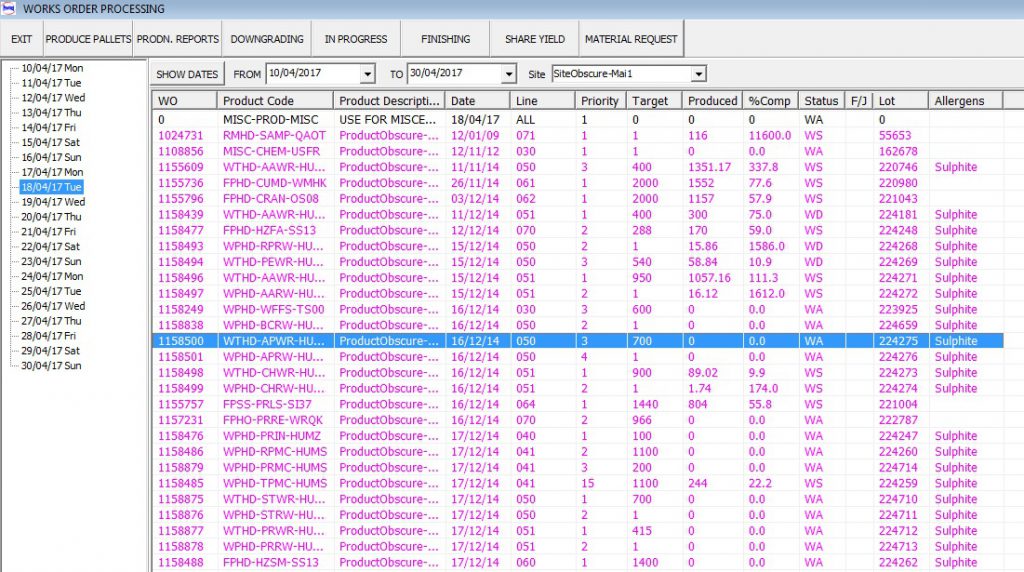The width and height of the screenshot is (1024, 572).
Task: Select 30/04/17 Sun in the date list
Action: pyautogui.click(x=52, y=365)
